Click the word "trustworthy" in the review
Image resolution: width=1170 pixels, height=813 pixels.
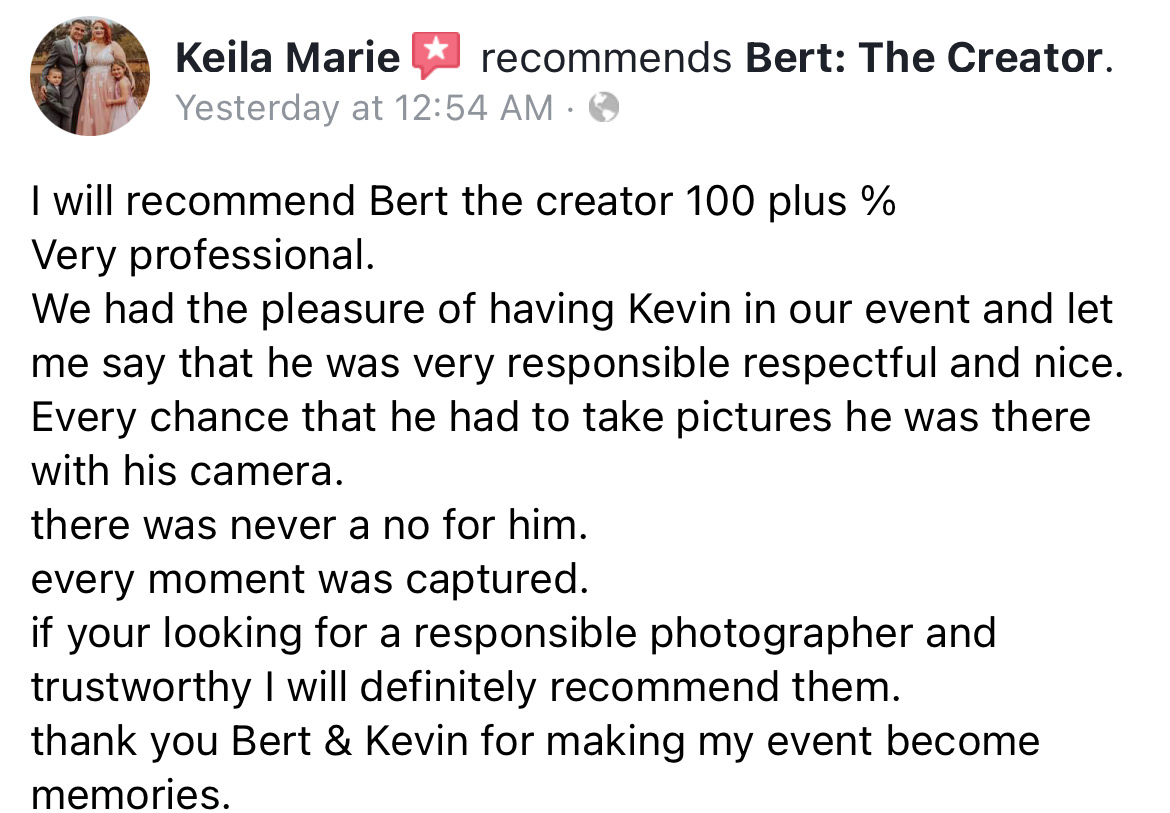click(141, 687)
